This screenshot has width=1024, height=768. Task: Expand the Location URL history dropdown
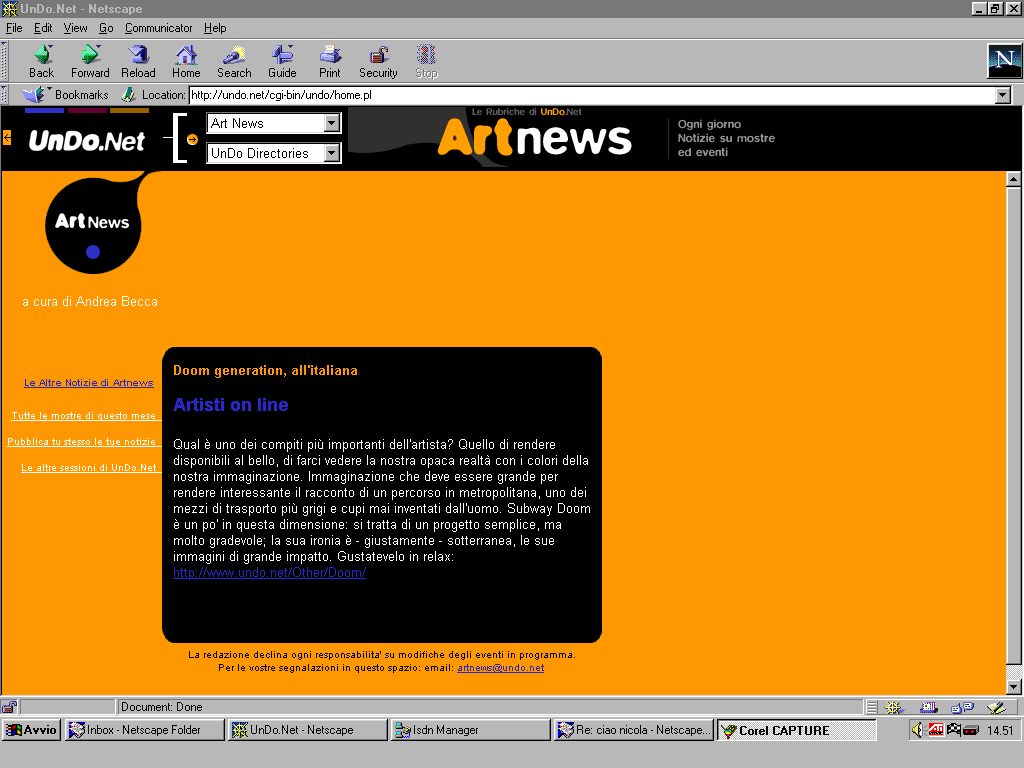click(1003, 95)
